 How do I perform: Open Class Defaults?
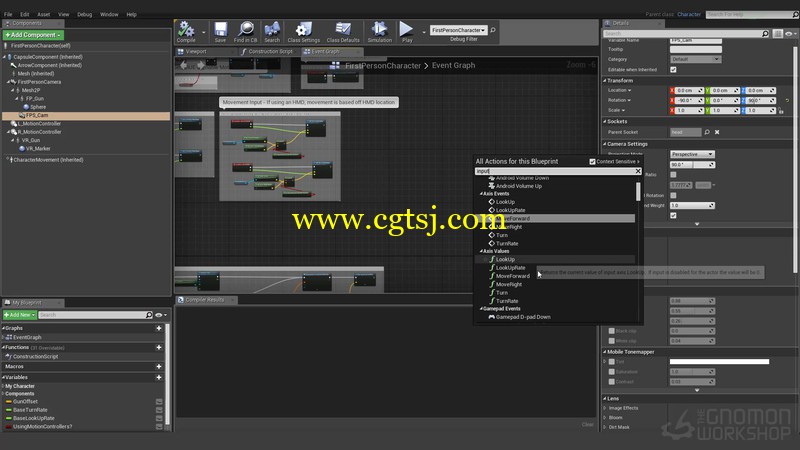point(343,32)
